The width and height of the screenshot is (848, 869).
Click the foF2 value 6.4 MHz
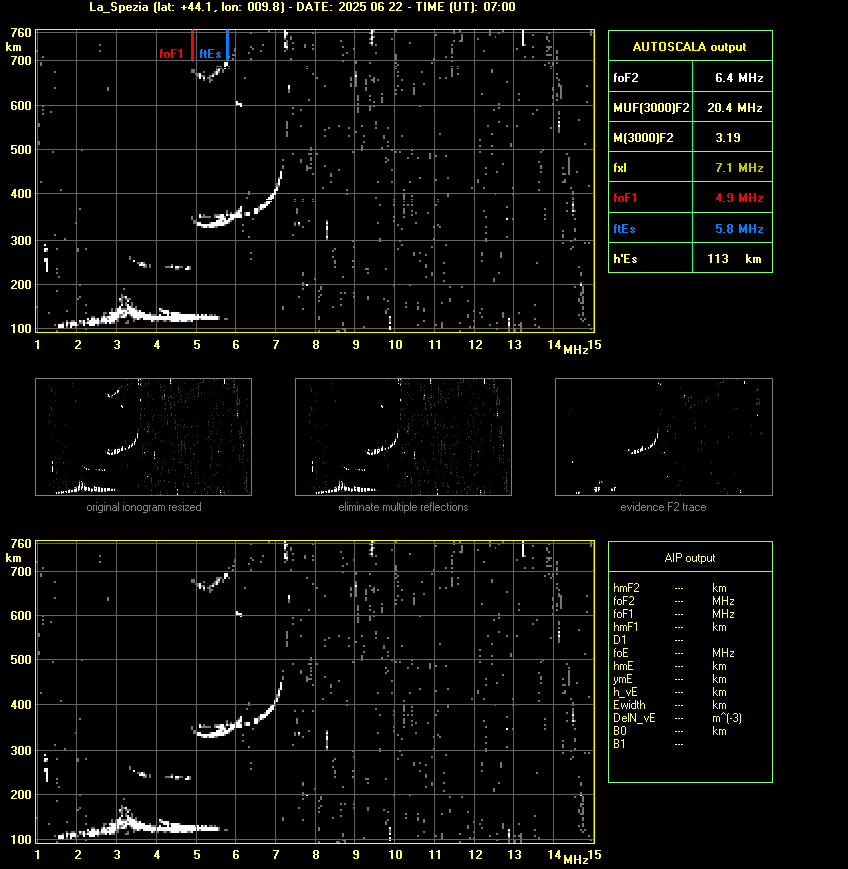(x=739, y=78)
